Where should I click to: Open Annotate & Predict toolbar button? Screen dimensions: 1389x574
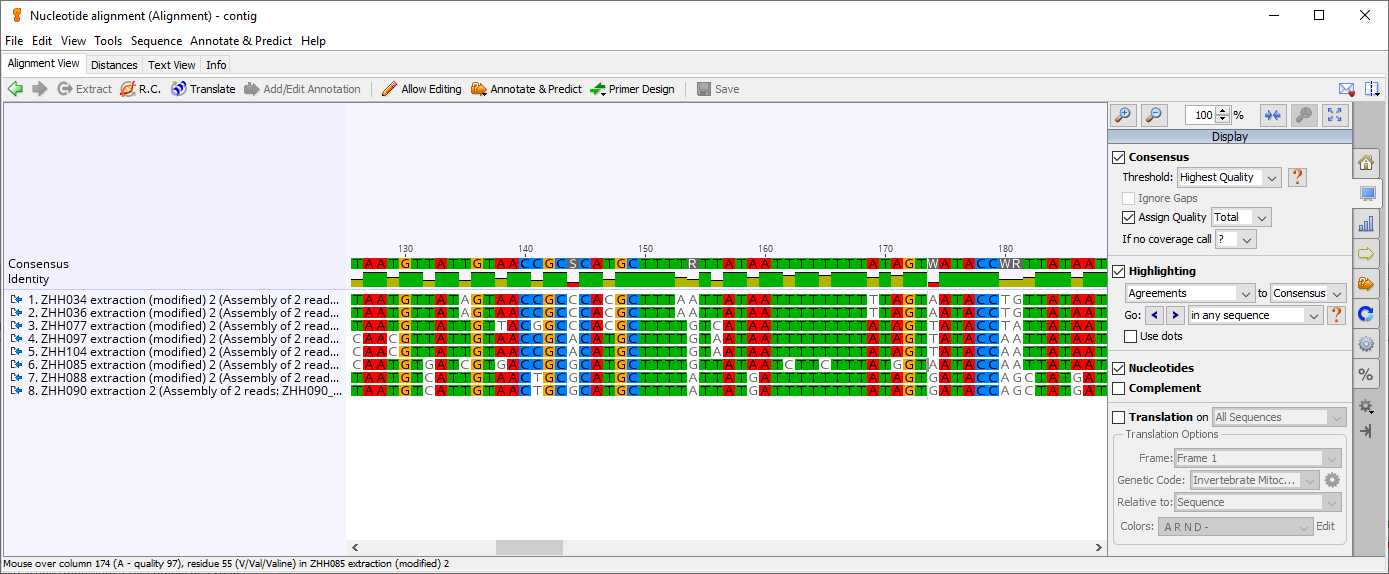[x=526, y=89]
